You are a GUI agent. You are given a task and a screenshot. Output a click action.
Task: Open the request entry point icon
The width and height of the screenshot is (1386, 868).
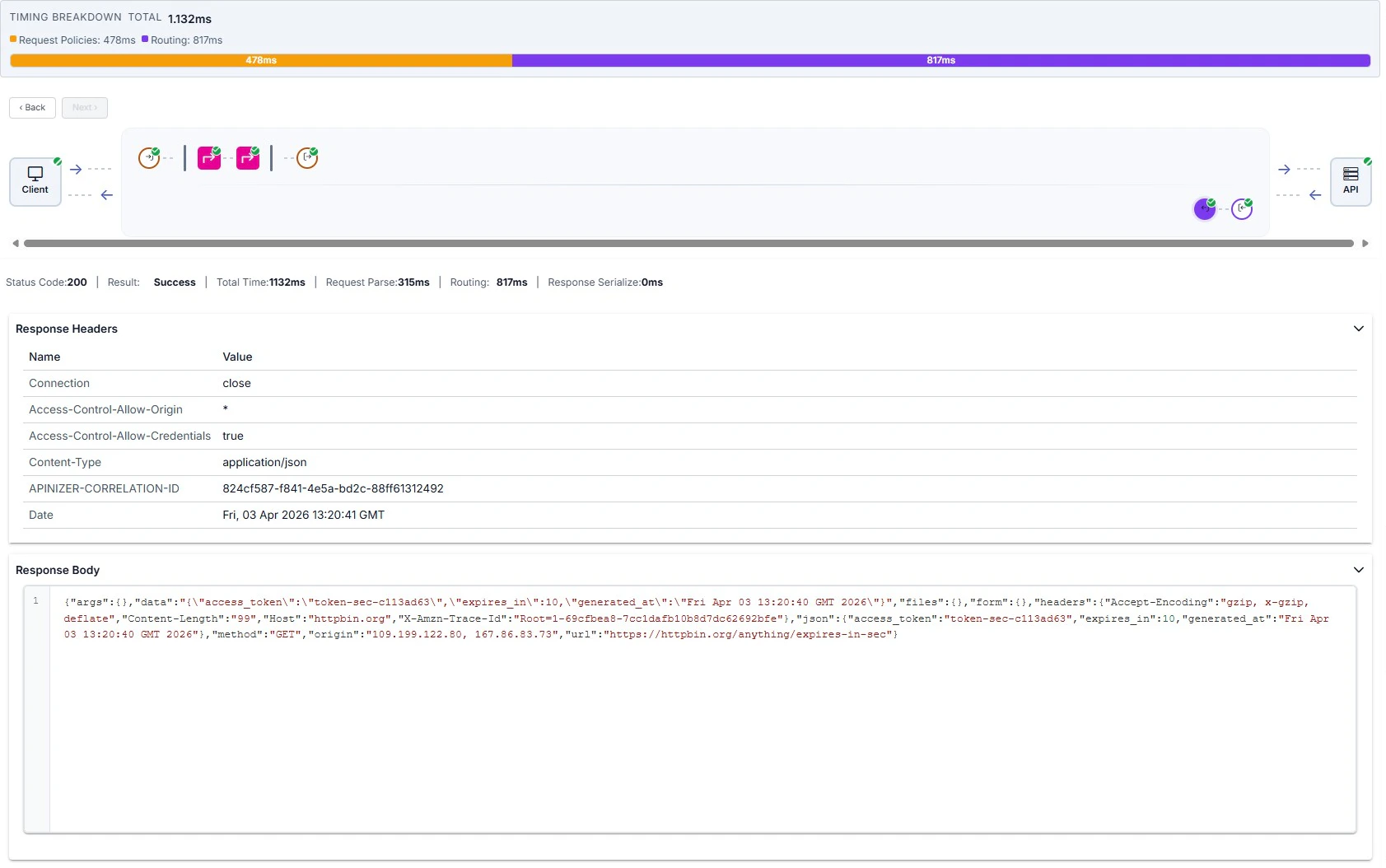click(x=148, y=157)
